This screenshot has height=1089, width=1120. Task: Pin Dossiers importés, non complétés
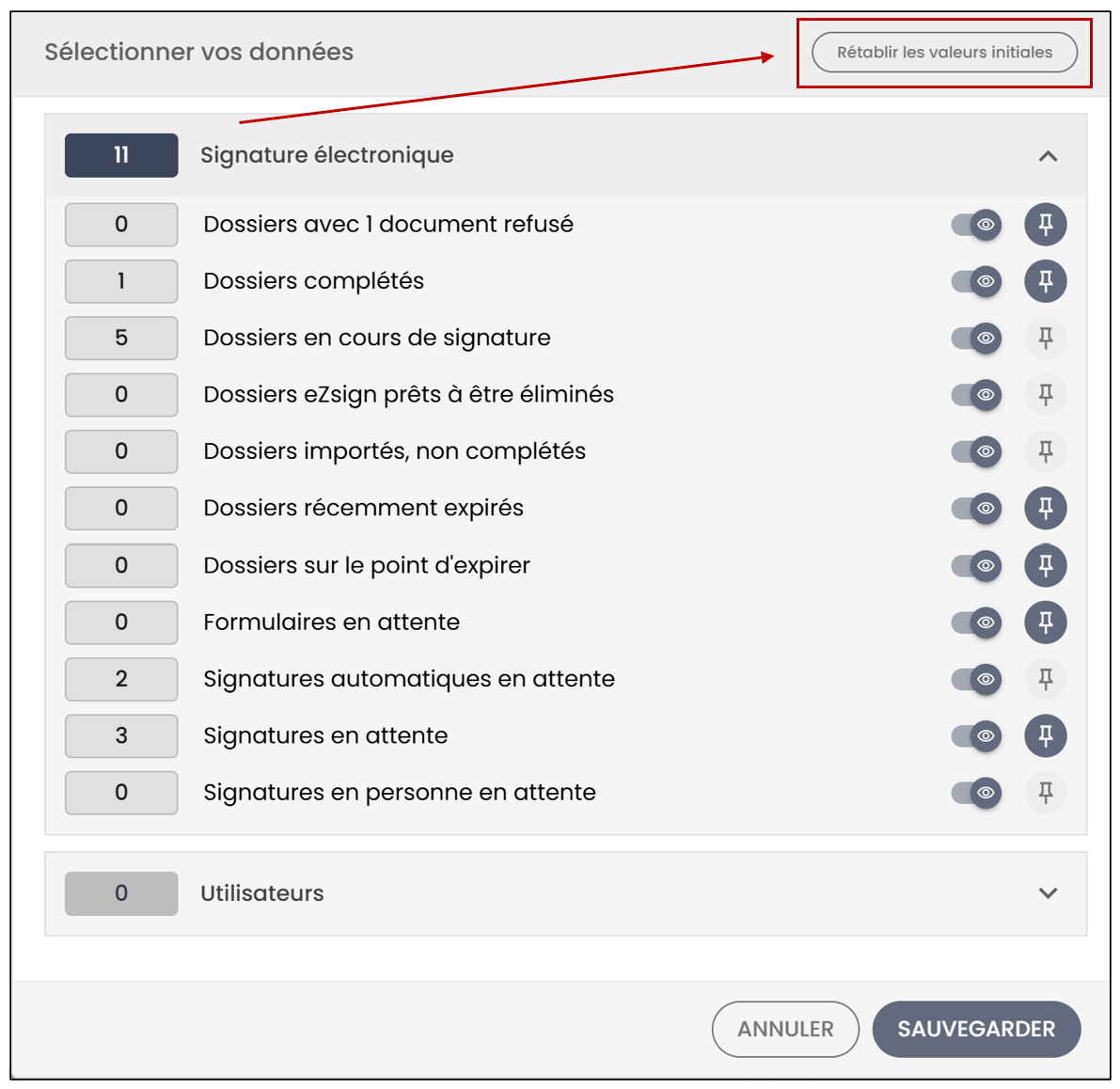tap(1045, 451)
